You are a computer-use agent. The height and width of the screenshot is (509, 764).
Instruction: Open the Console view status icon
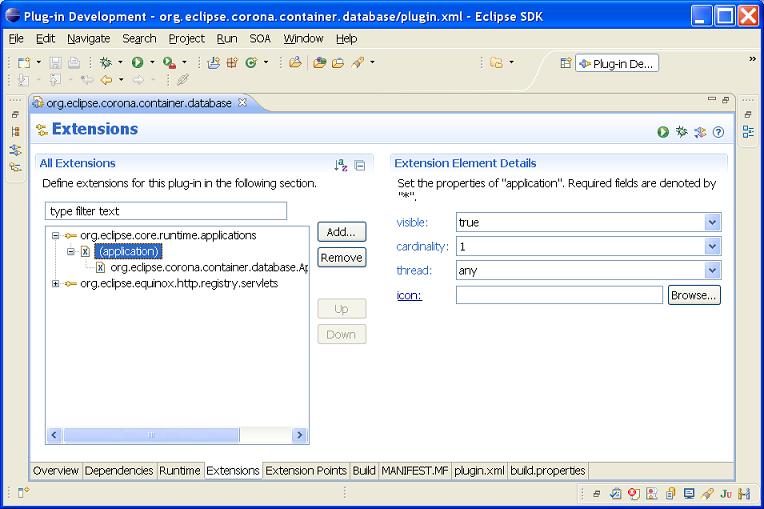point(689,494)
